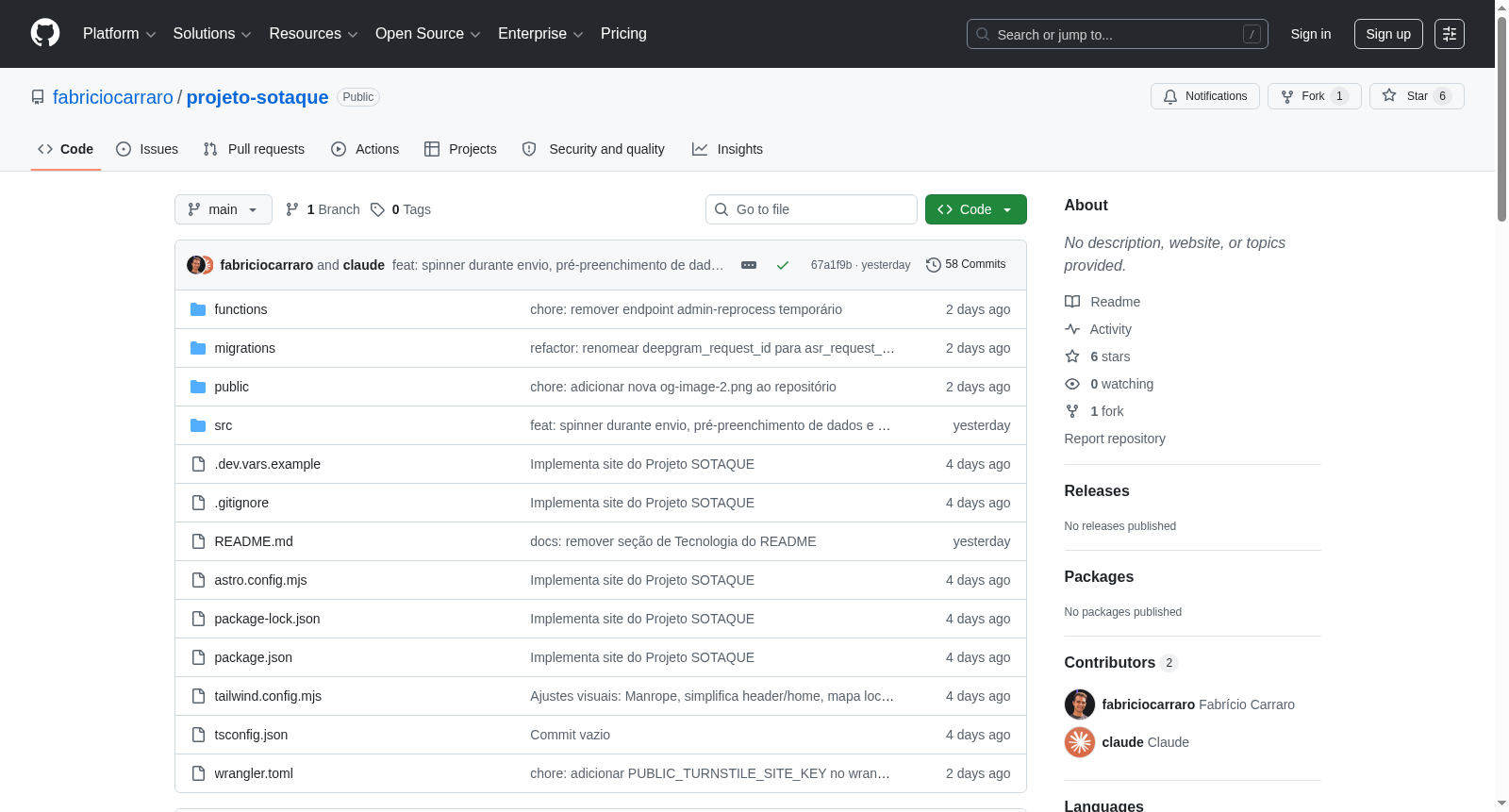Open package.json file
The width and height of the screenshot is (1509, 812).
point(253,657)
